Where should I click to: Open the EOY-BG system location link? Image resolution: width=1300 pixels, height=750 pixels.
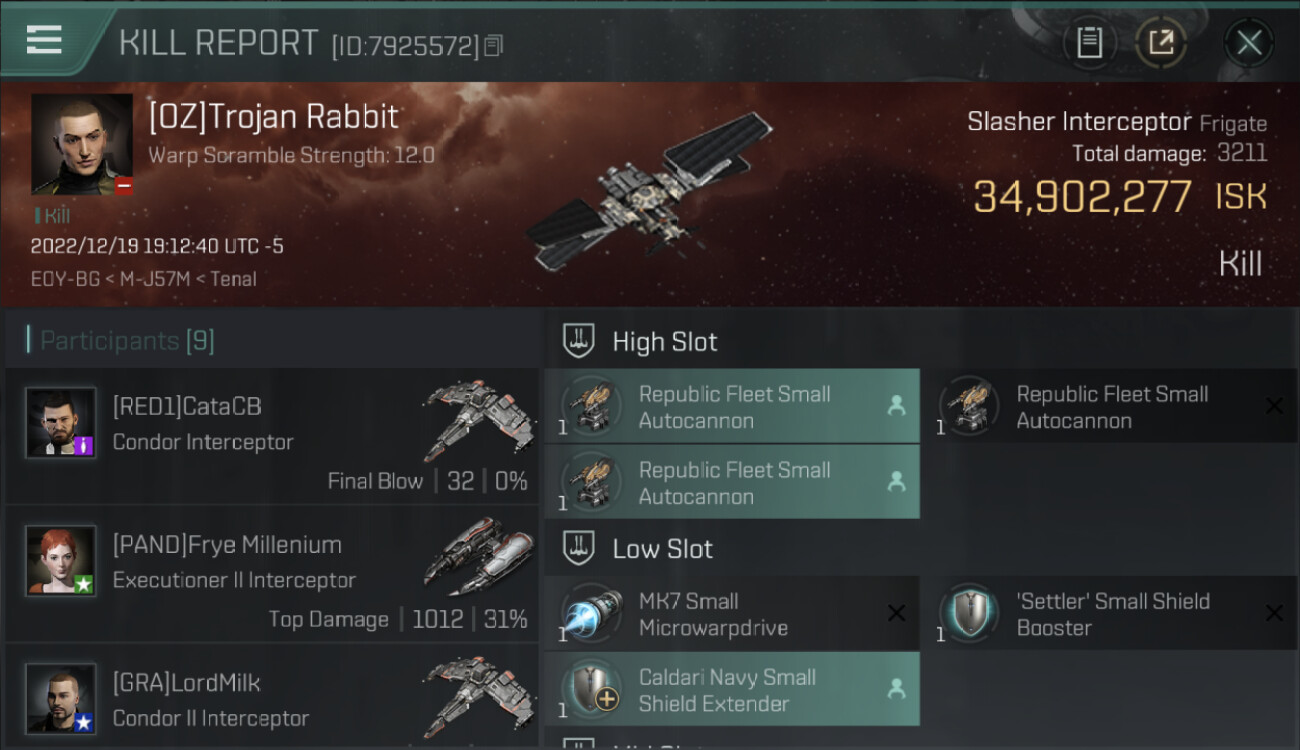pos(63,279)
